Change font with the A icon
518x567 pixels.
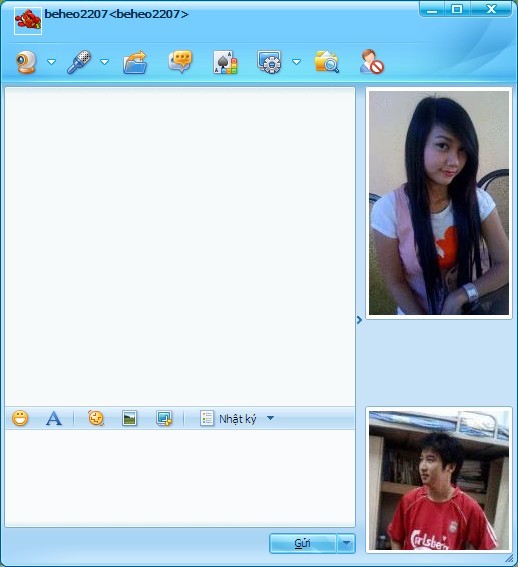click(x=54, y=418)
